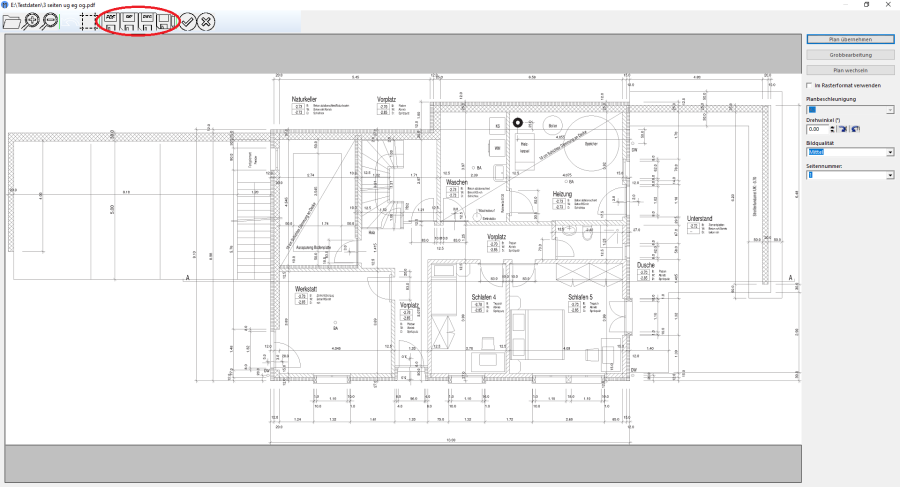
Task: Click the rotate plan icon beside Drehwinkel
Action: pyautogui.click(x=841, y=129)
